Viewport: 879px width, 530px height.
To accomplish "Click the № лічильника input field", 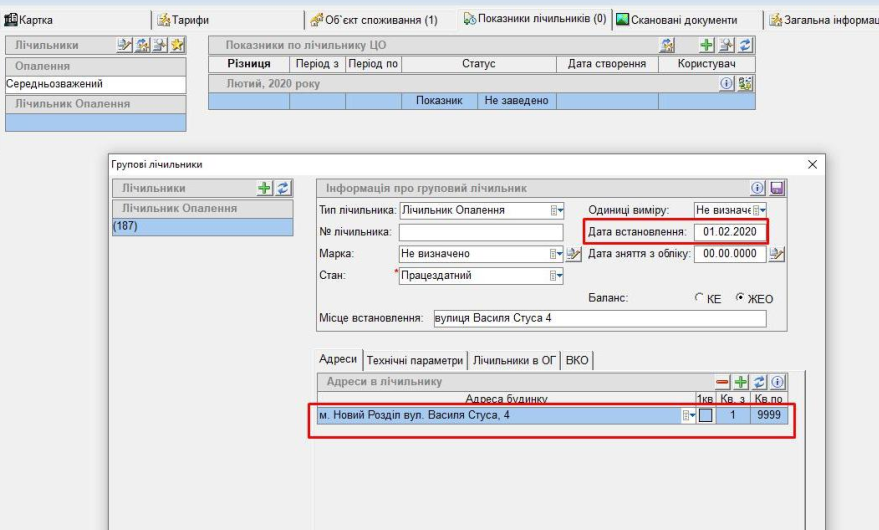I will pos(480,232).
